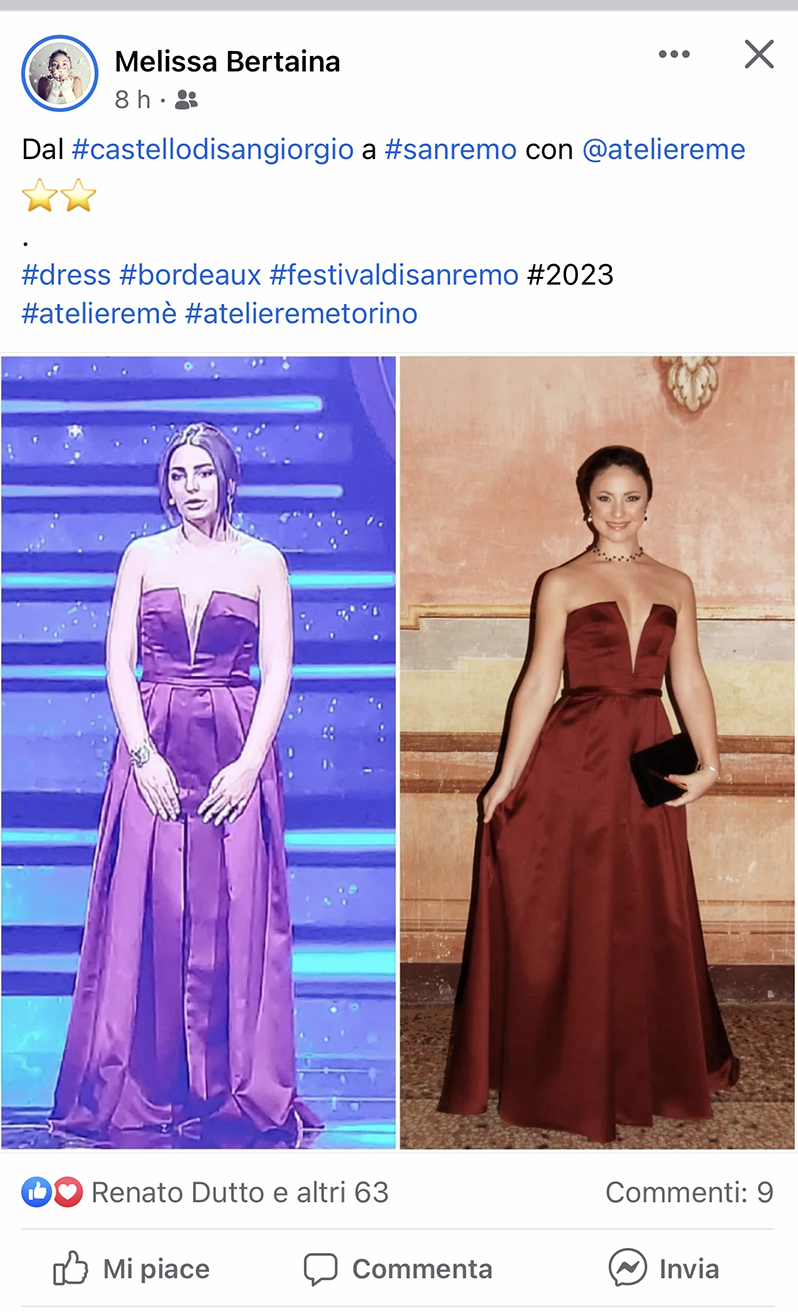Screen dimensions: 798x1312
Task: Show who reacted: Renato Dutto e altri 63
Action: pos(240,1192)
